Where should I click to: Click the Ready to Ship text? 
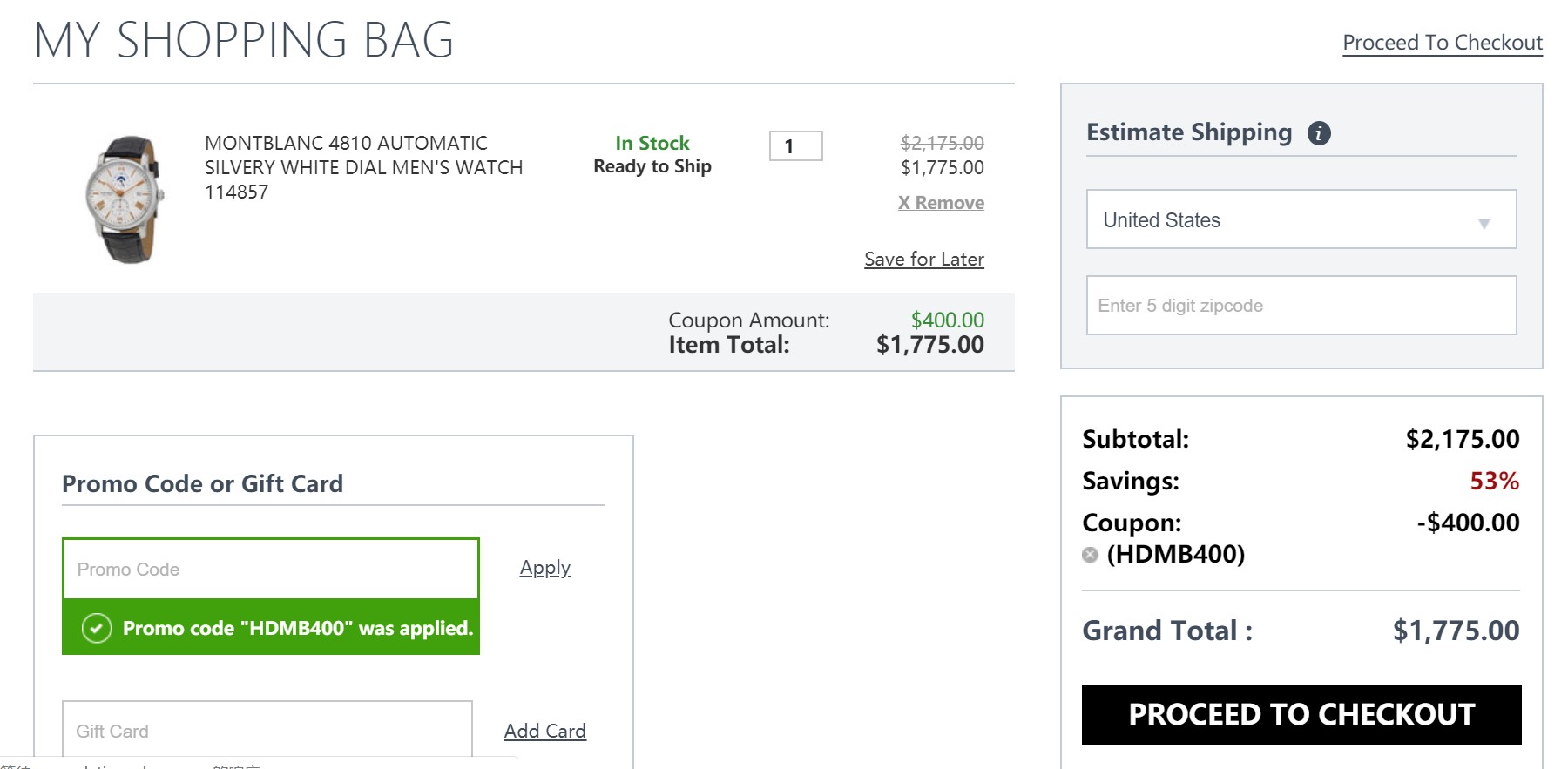[x=652, y=166]
